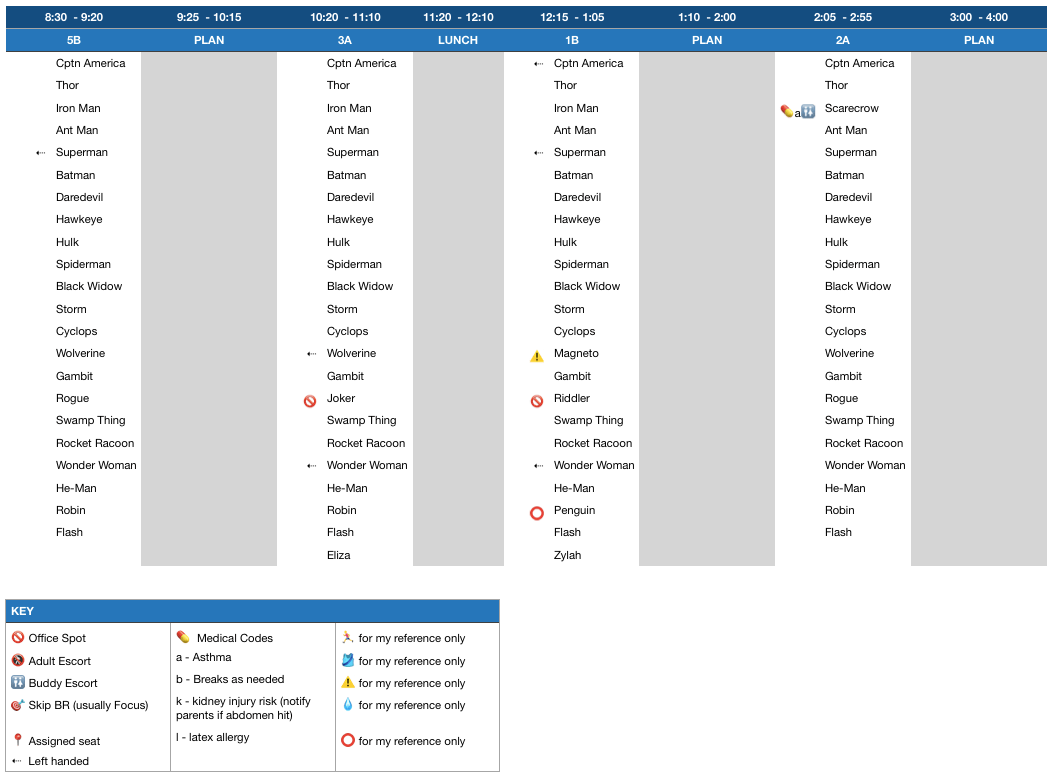1058x782 pixels.
Task: Click the 12:15 - 1:05 time slot
Action: point(572,18)
